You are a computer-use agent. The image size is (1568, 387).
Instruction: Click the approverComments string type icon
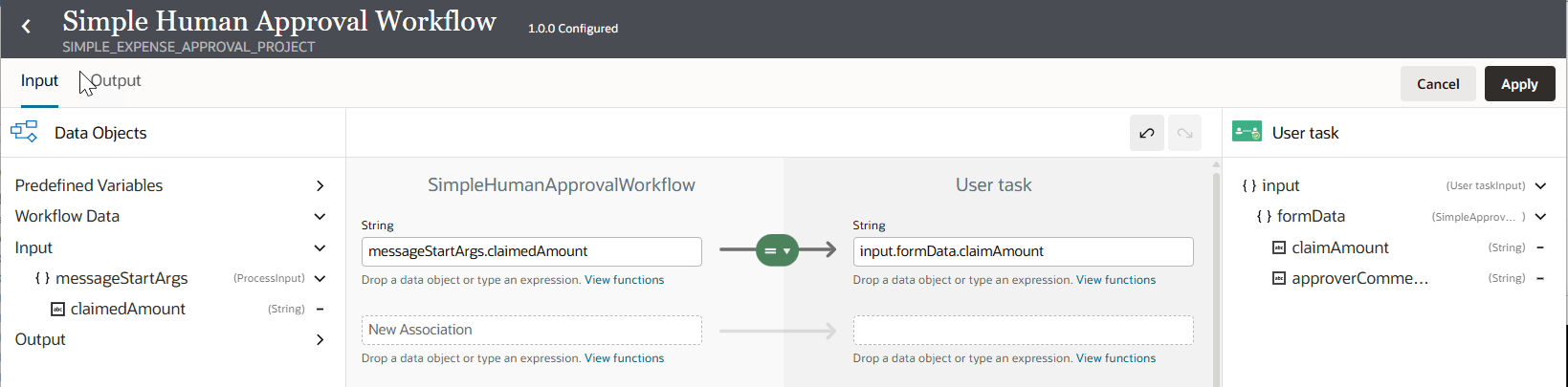[1279, 278]
